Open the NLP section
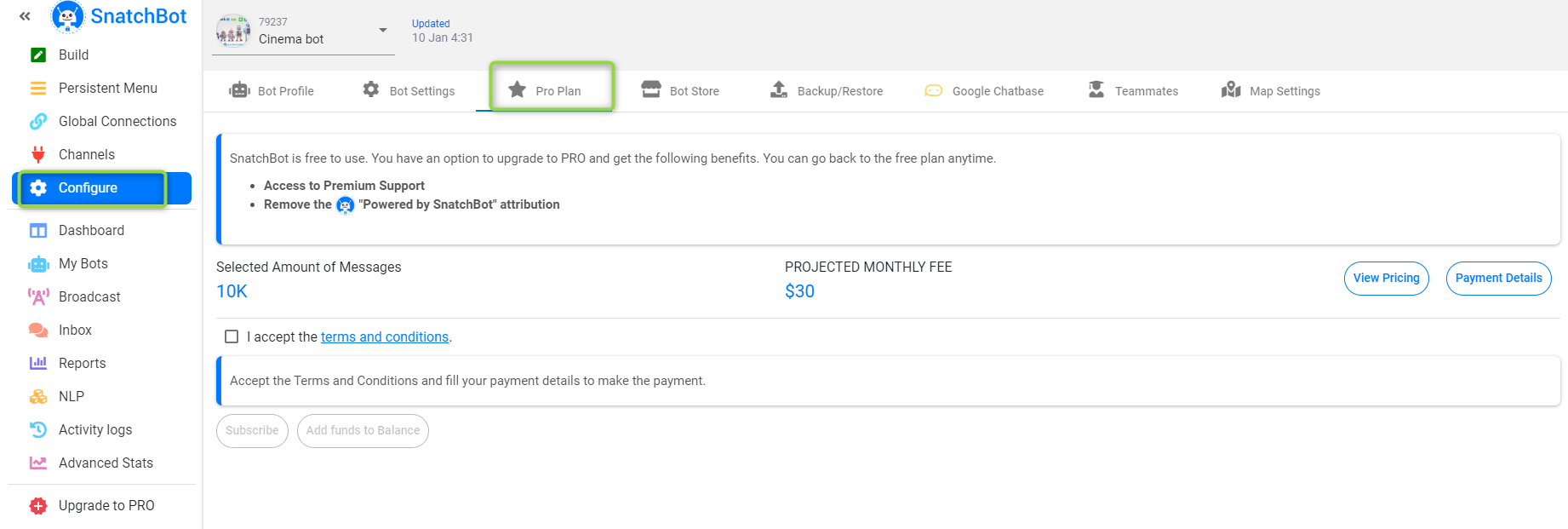Image resolution: width=1568 pixels, height=529 pixels. [102, 396]
